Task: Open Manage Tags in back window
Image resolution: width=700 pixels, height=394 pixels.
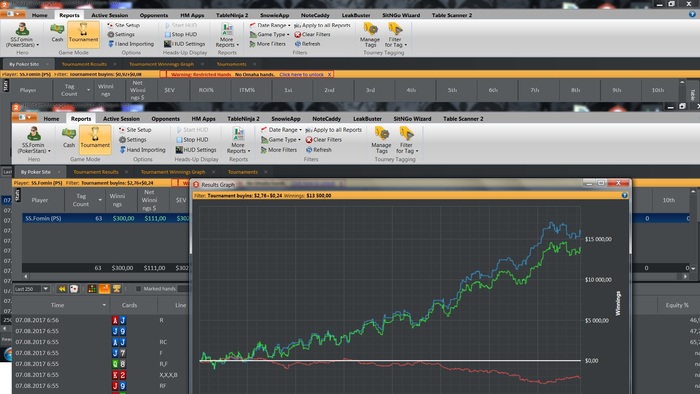Action: [x=370, y=34]
